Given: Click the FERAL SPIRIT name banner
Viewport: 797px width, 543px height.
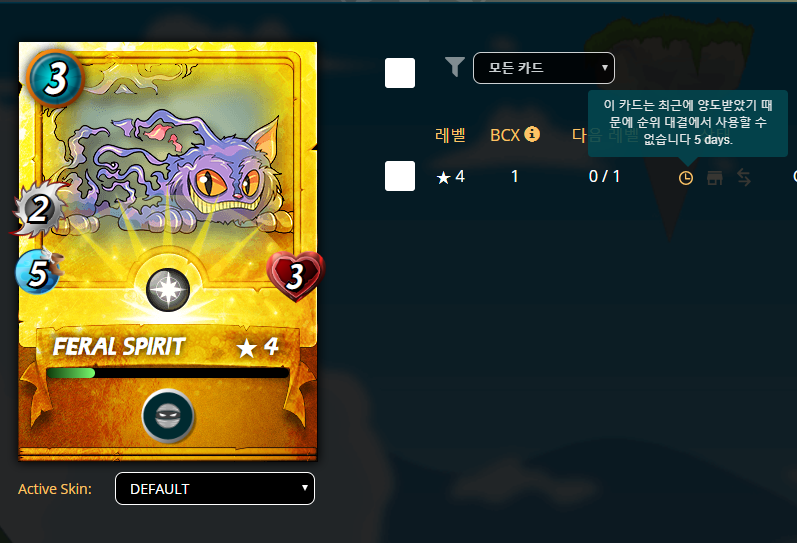Looking at the screenshot, I should pyautogui.click(x=168, y=347).
